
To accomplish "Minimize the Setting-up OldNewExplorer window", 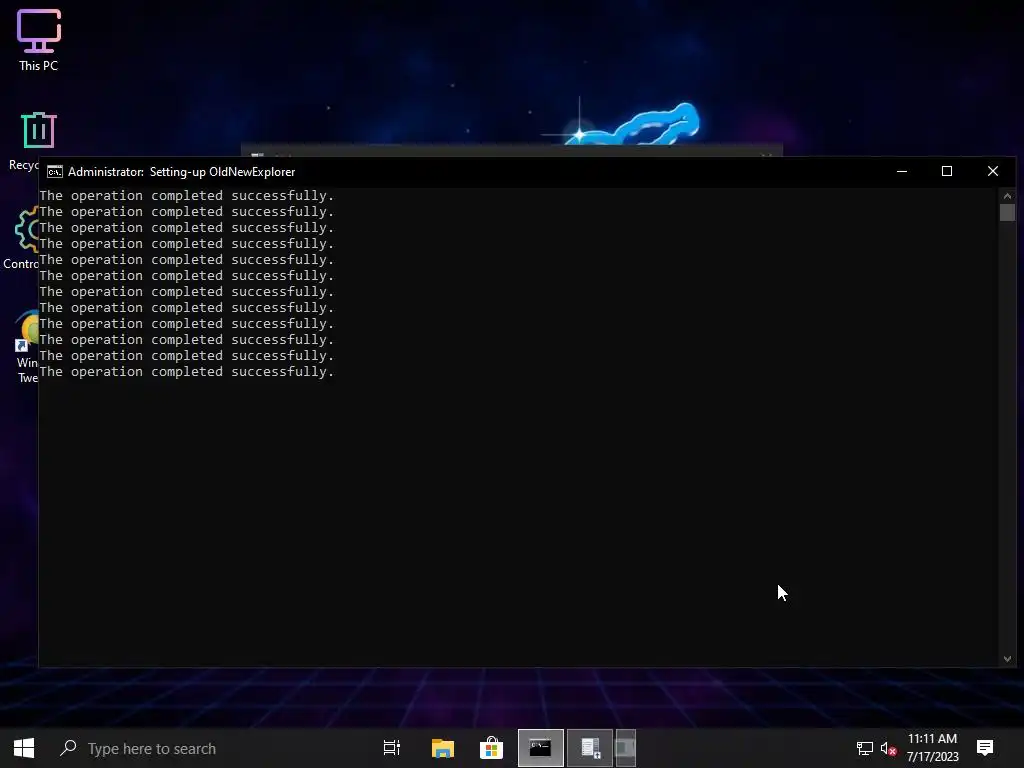I will tap(902, 172).
